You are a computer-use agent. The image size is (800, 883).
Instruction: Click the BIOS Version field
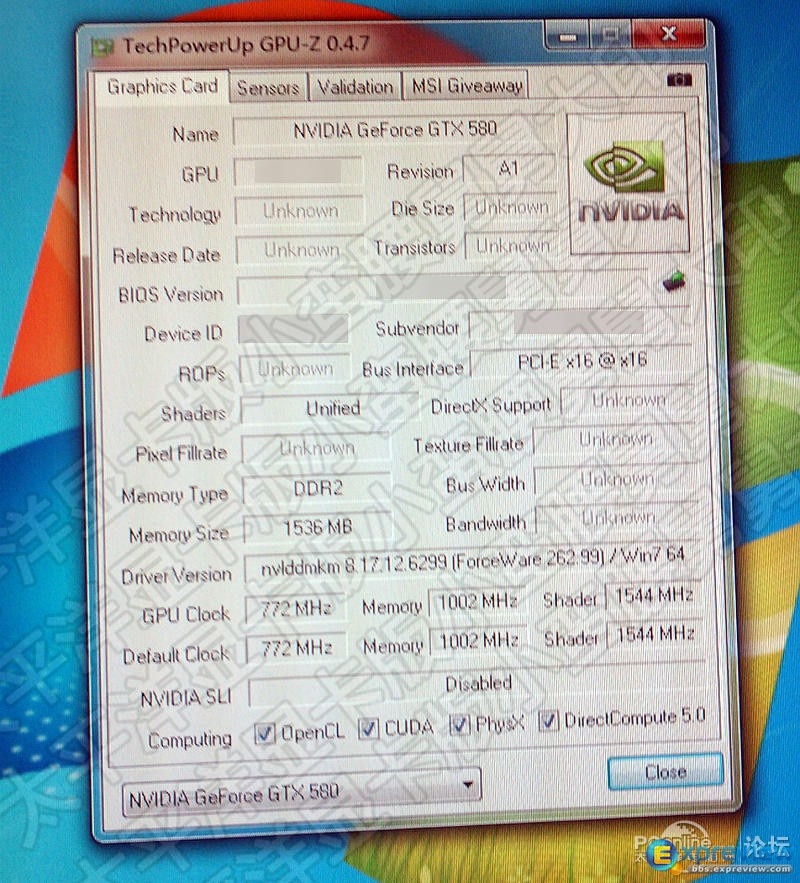[443, 288]
